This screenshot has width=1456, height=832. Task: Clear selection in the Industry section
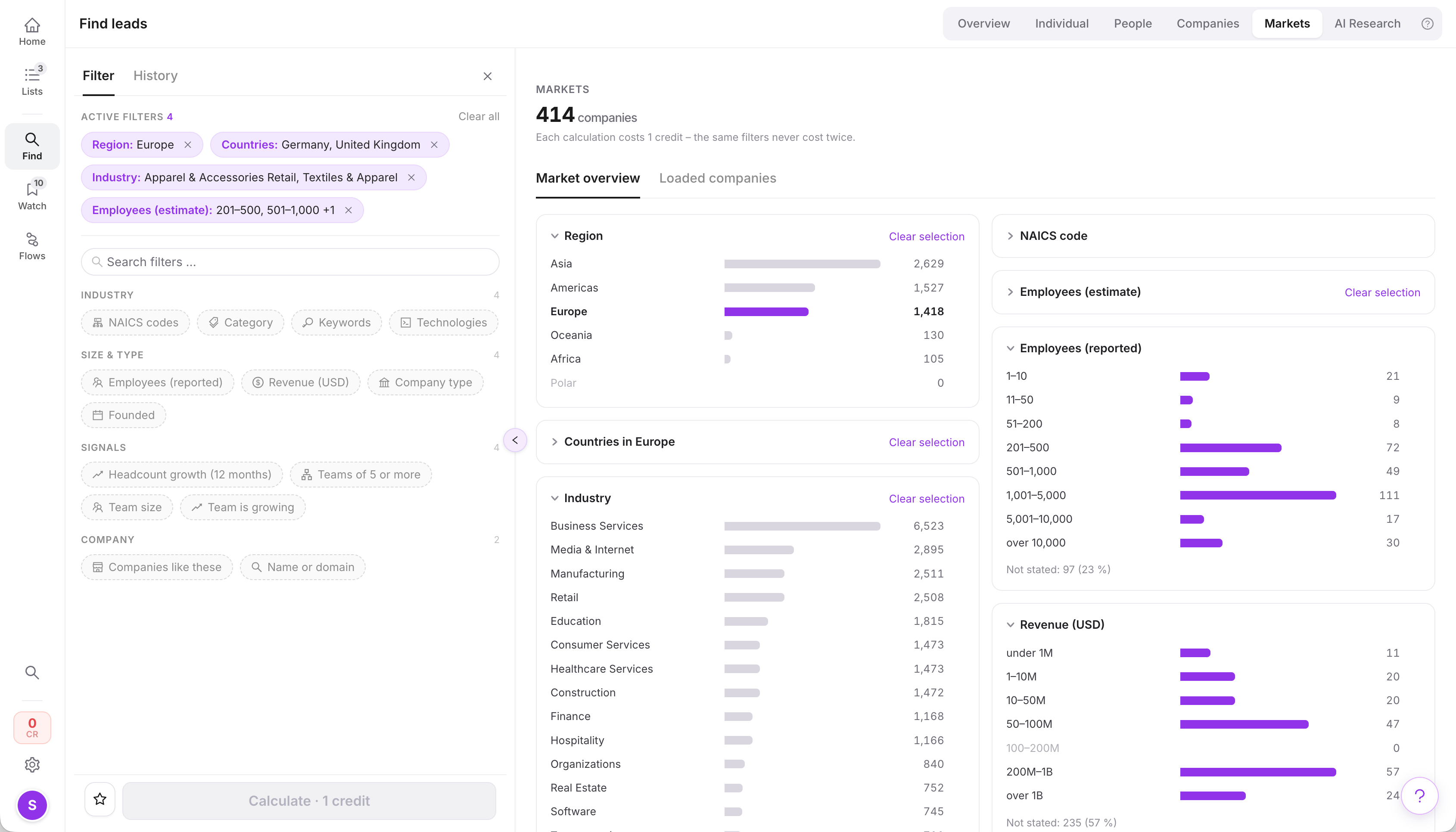tap(926, 499)
